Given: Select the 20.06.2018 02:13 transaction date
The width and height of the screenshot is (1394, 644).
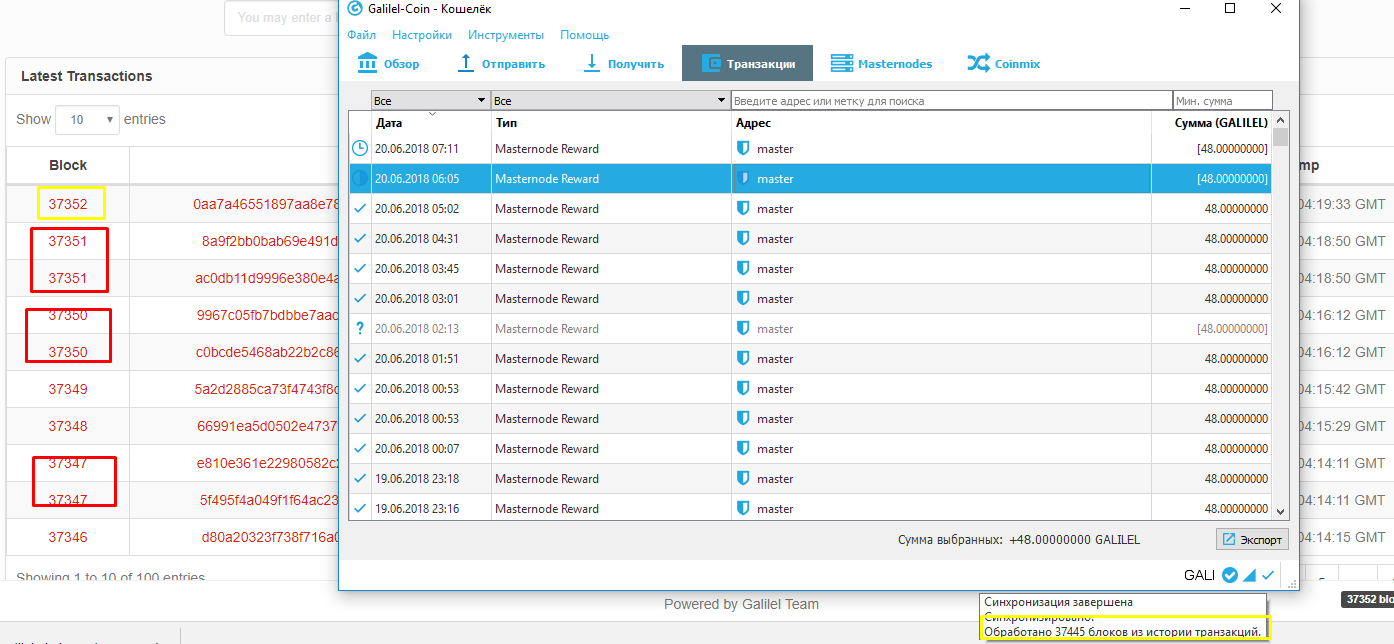Looking at the screenshot, I should 416,329.
